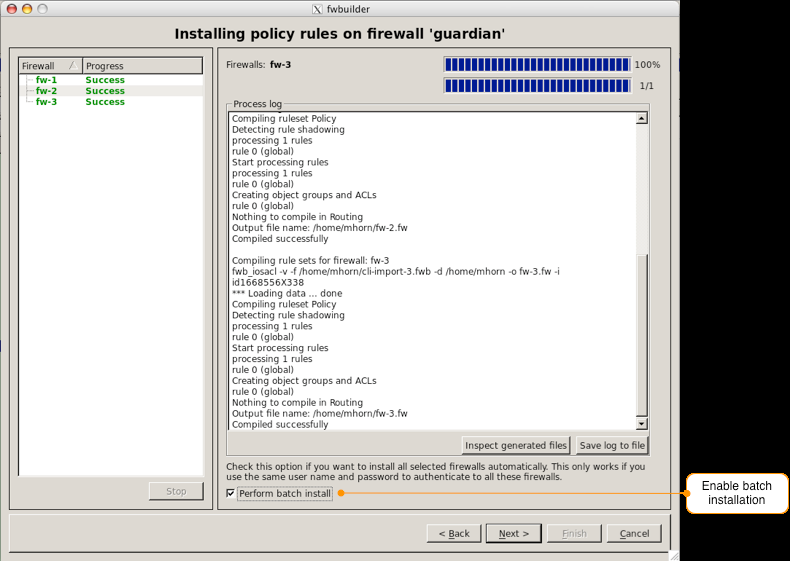Click the Inspect generated files button
This screenshot has height=561, width=790.
515,446
